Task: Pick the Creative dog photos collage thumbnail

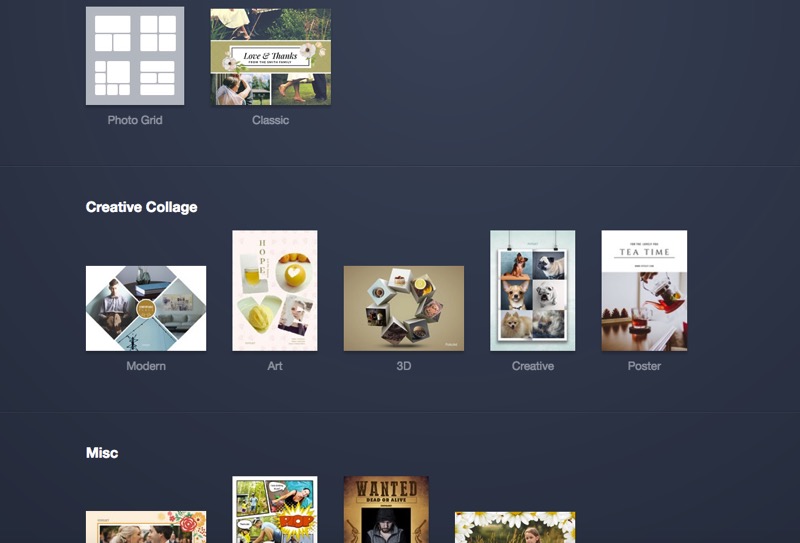Action: tap(533, 290)
